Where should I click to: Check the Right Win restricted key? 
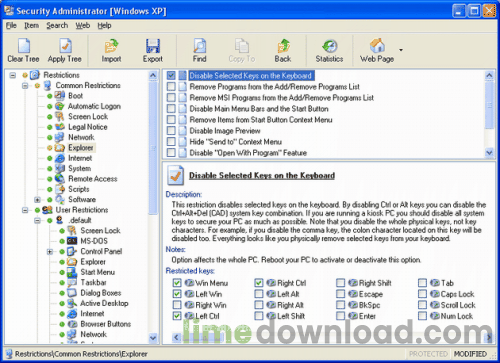177,305
